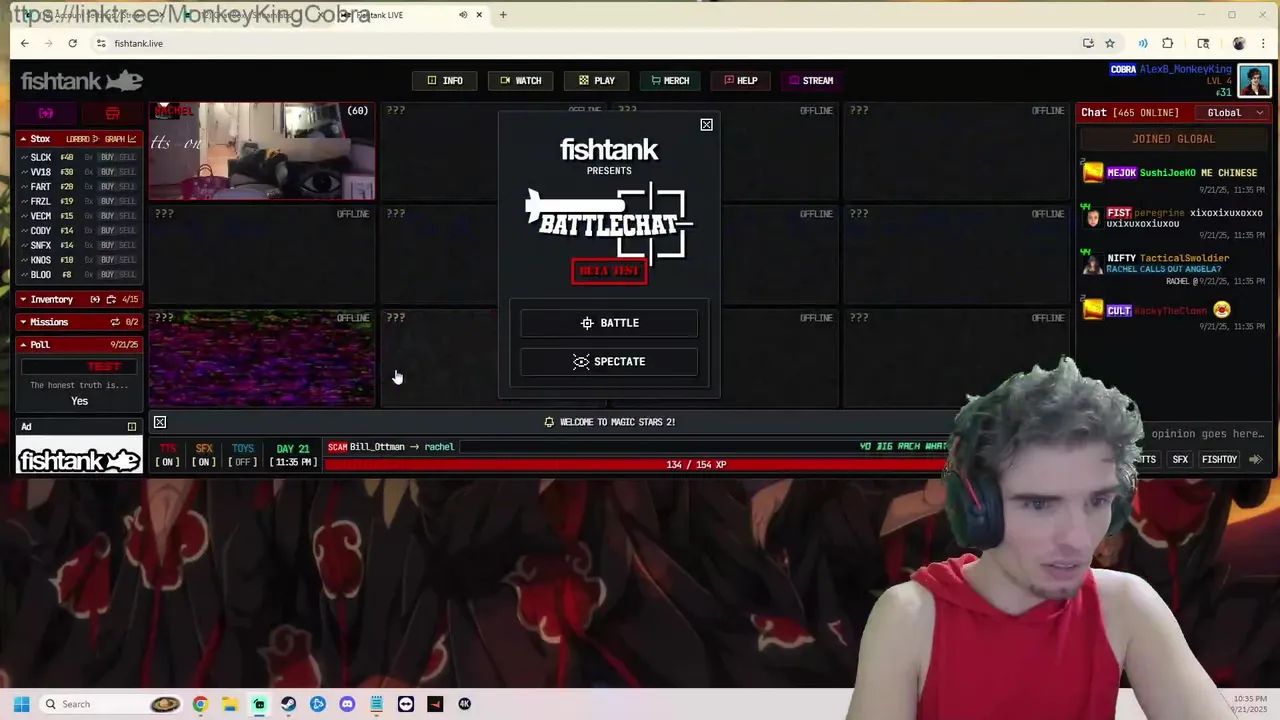Open the Stox GRAPH view

tap(120, 139)
